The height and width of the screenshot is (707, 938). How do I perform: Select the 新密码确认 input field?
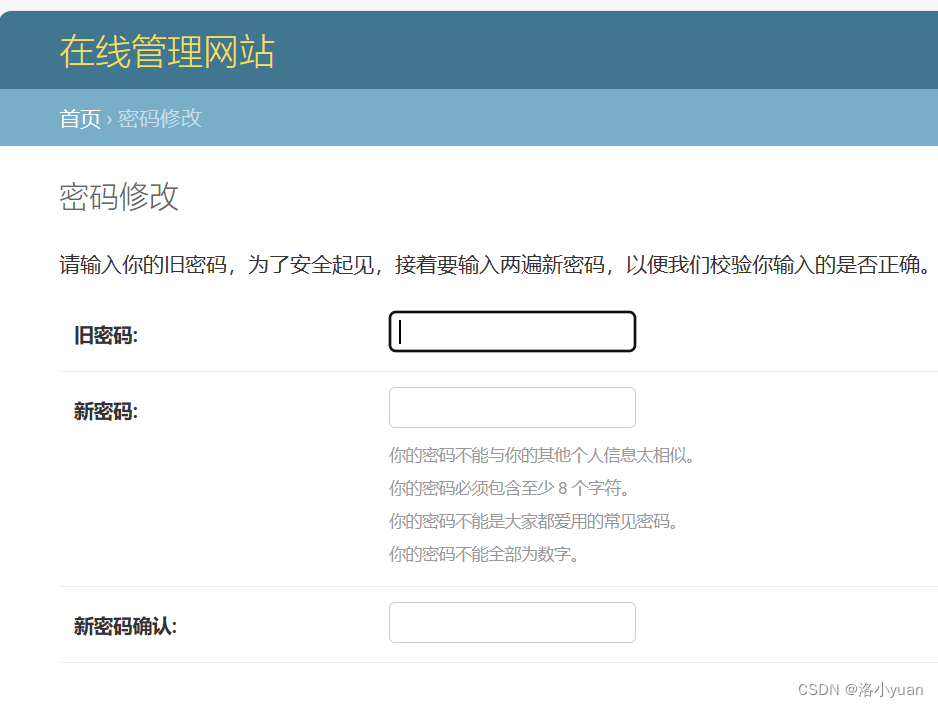point(512,623)
